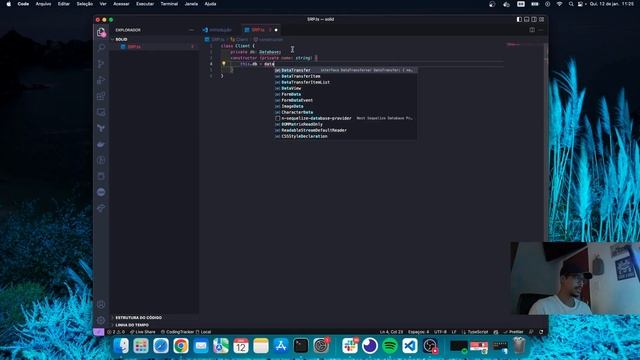Open the Terminal menu
Viewport: 640px width, 360px height.
click(x=169, y=4)
